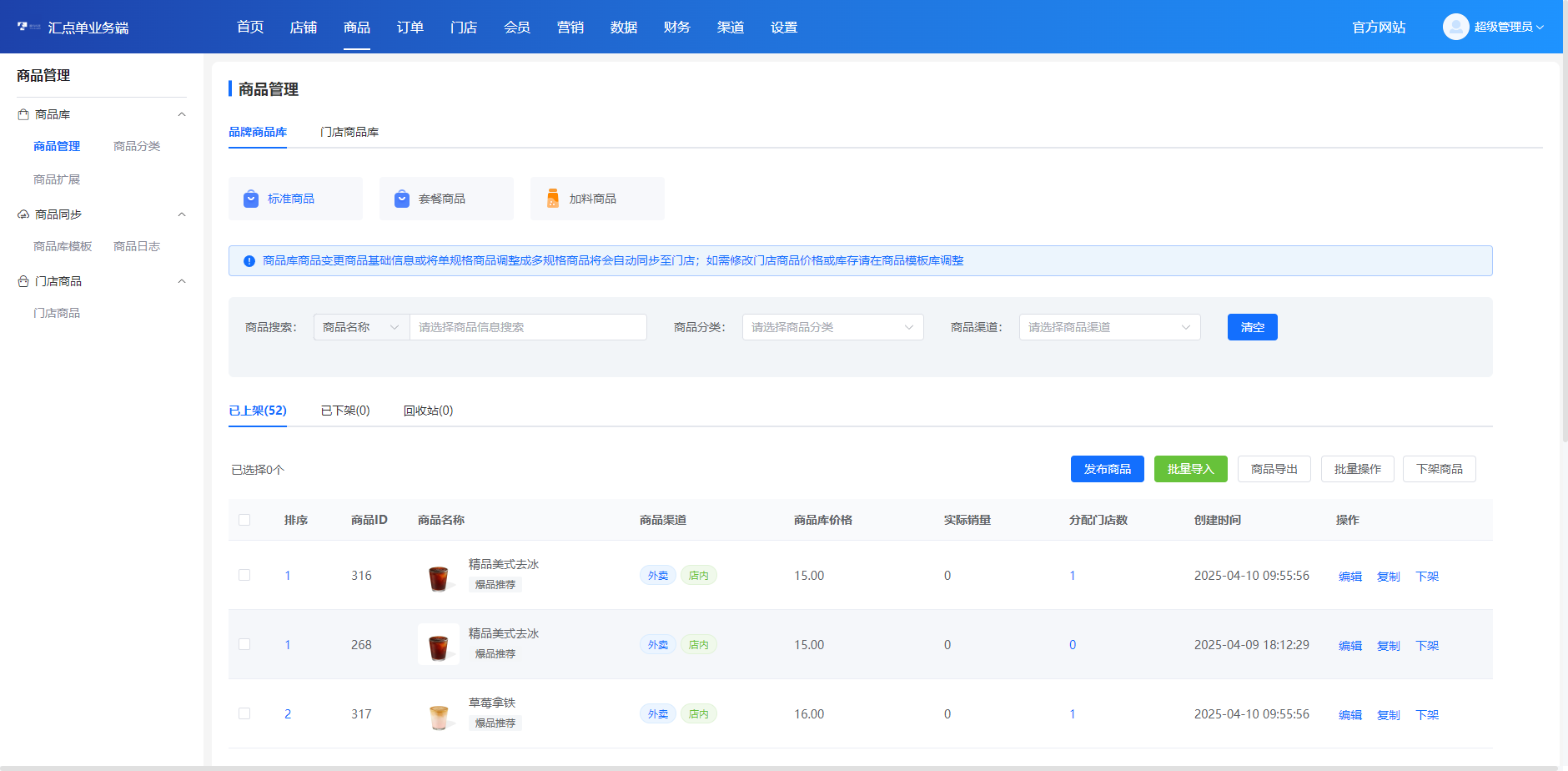1568x771 pixels.
Task: Click 下架 for product ID 317
Action: (1427, 715)
